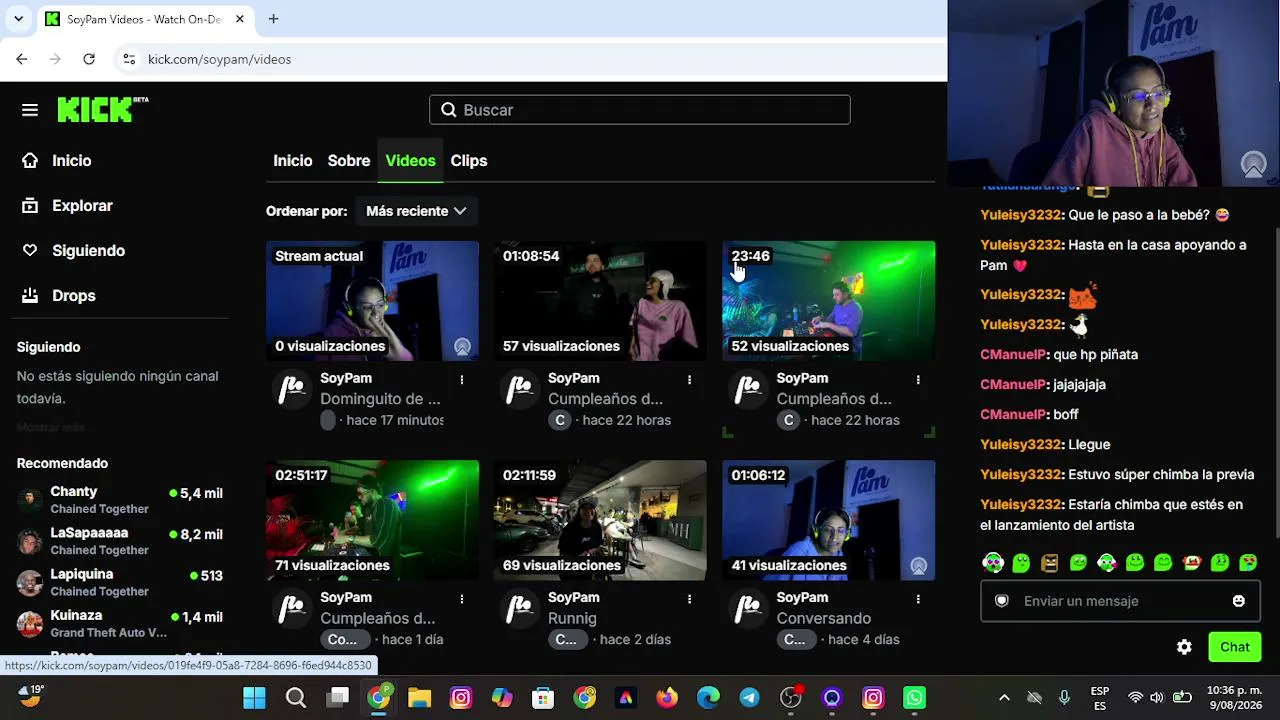Viewport: 1280px width, 720px height.
Task: Open the Runnig video title
Action: (572, 618)
